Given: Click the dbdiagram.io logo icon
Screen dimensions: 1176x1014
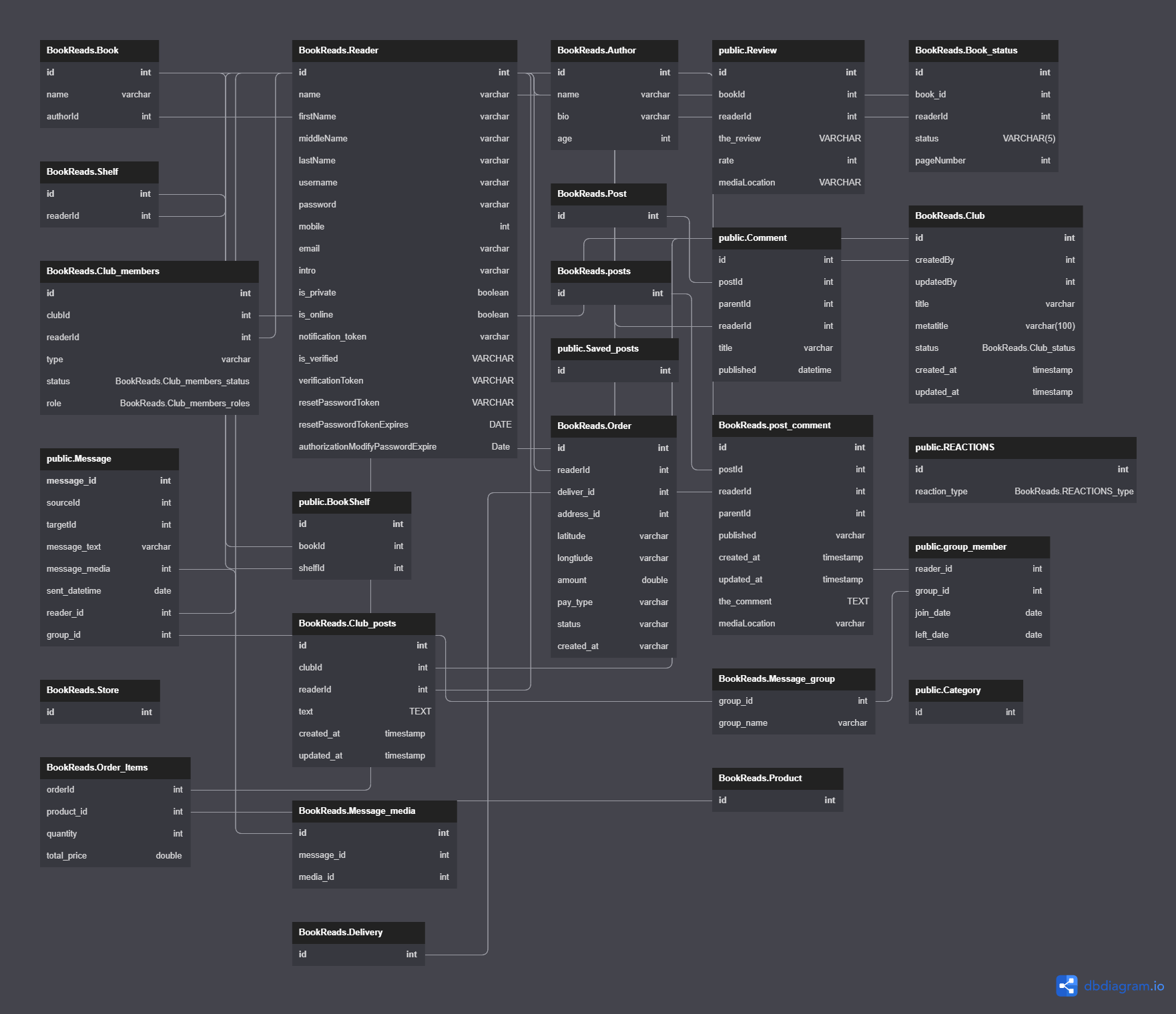Looking at the screenshot, I should point(1067,985).
